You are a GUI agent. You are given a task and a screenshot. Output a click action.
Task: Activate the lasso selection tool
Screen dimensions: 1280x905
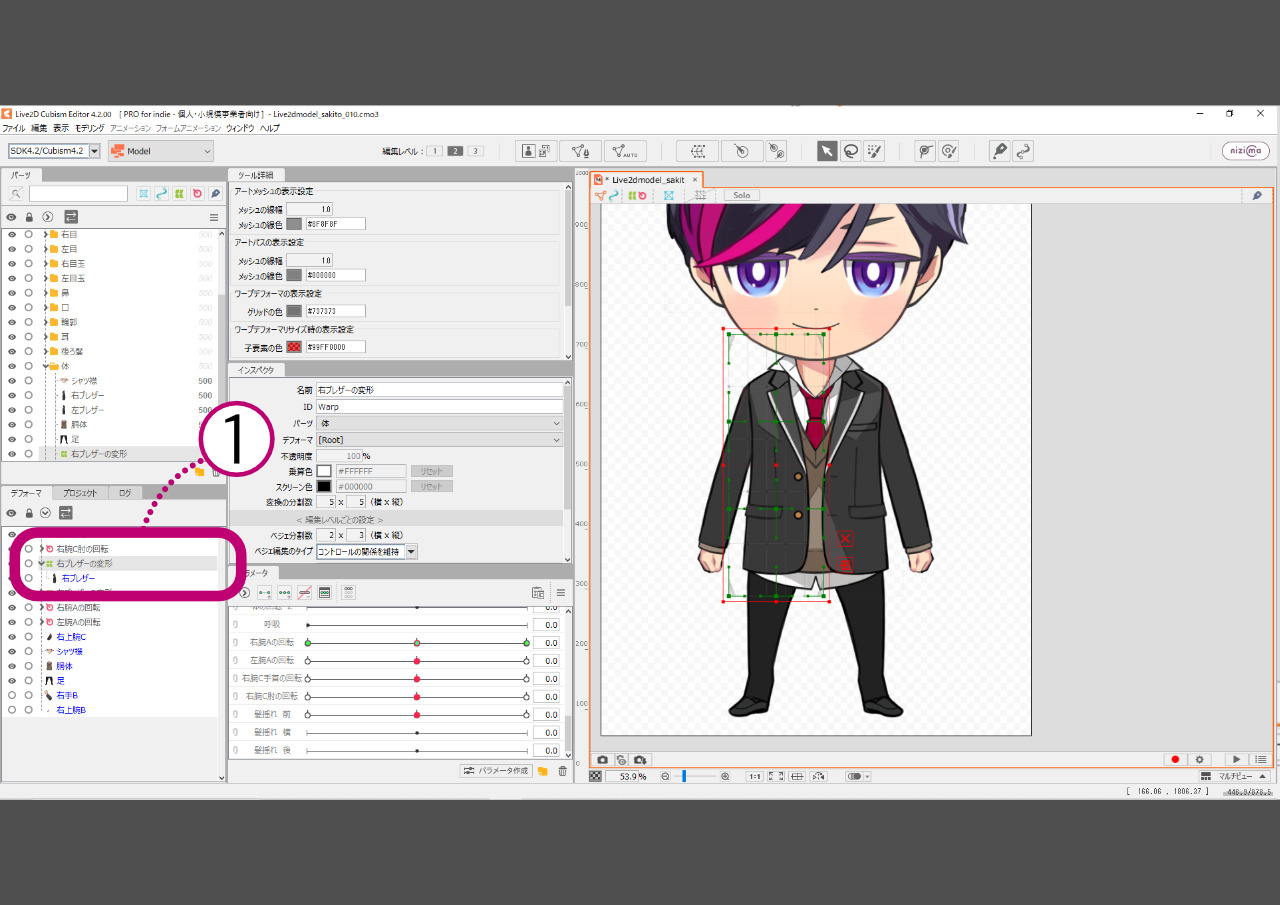coord(851,151)
